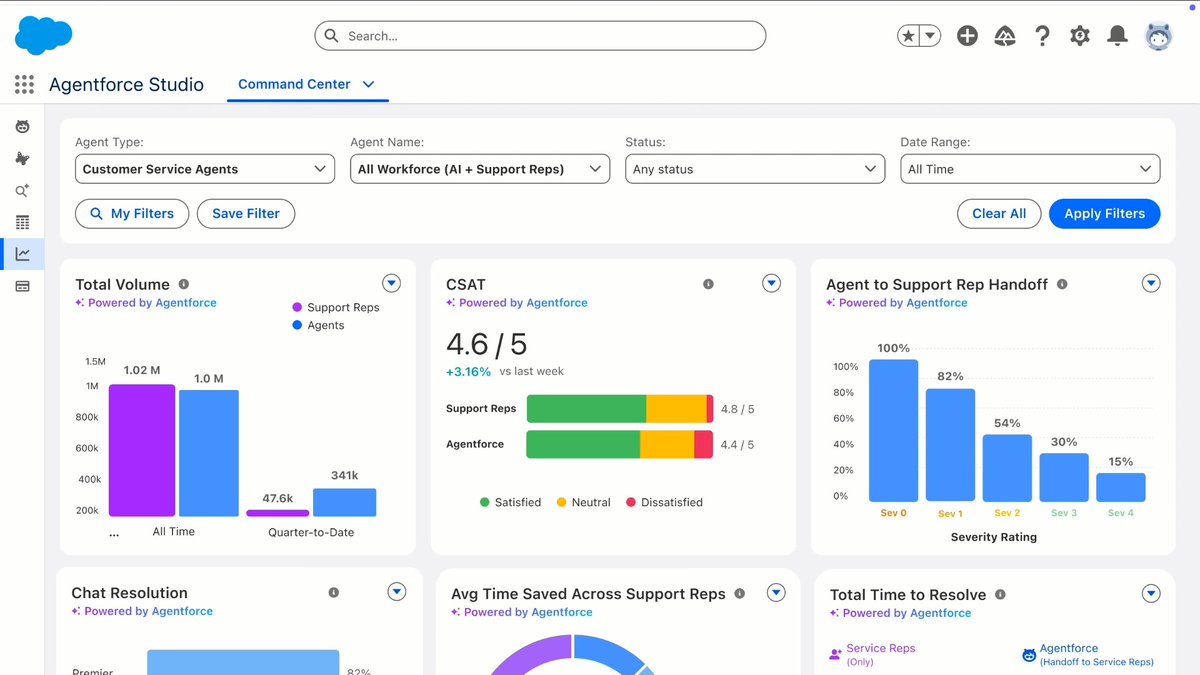This screenshot has width=1200, height=675.
Task: Open the favorites list dropdown arrow
Action: click(x=930, y=36)
